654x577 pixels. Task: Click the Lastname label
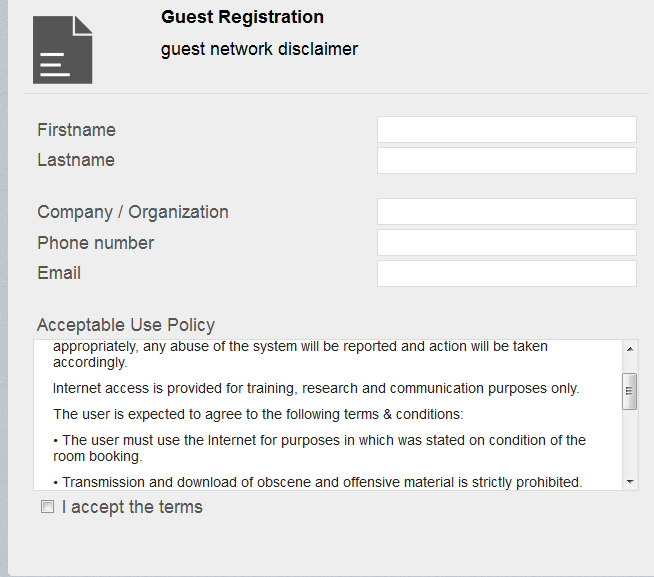coord(76,160)
